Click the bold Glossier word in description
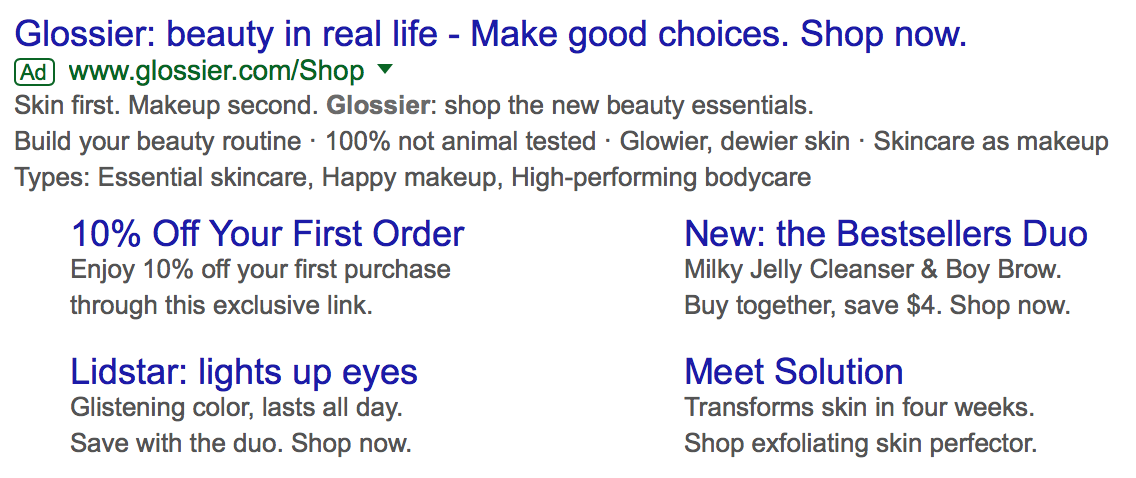 (376, 106)
